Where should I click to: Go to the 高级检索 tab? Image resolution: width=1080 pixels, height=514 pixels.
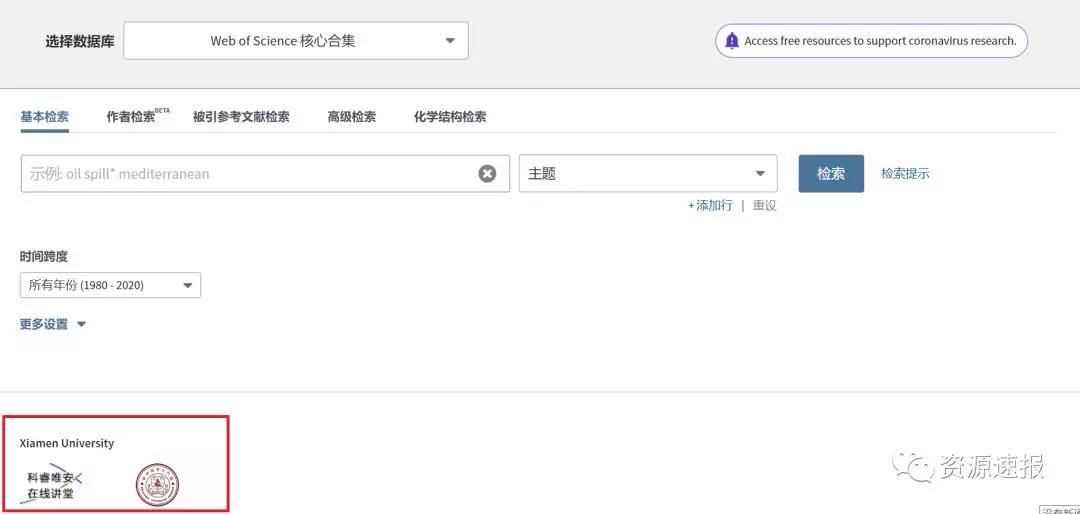(351, 117)
